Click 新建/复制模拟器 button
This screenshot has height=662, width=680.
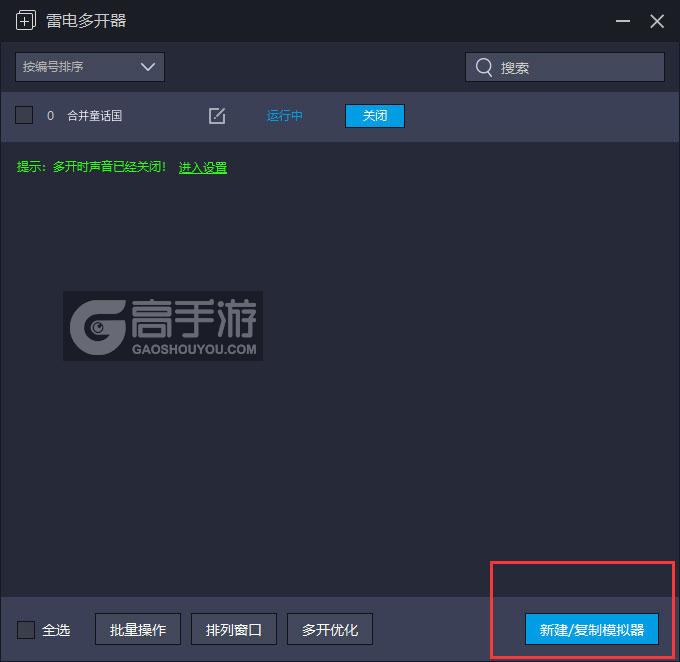click(x=592, y=629)
